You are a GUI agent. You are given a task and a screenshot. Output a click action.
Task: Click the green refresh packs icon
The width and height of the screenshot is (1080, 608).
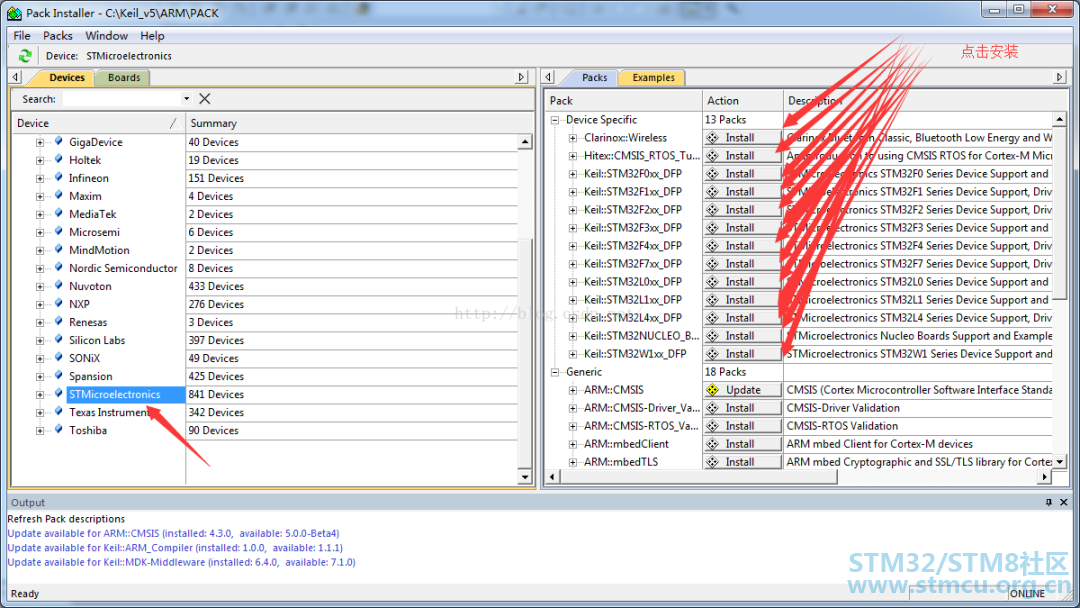[x=25, y=56]
